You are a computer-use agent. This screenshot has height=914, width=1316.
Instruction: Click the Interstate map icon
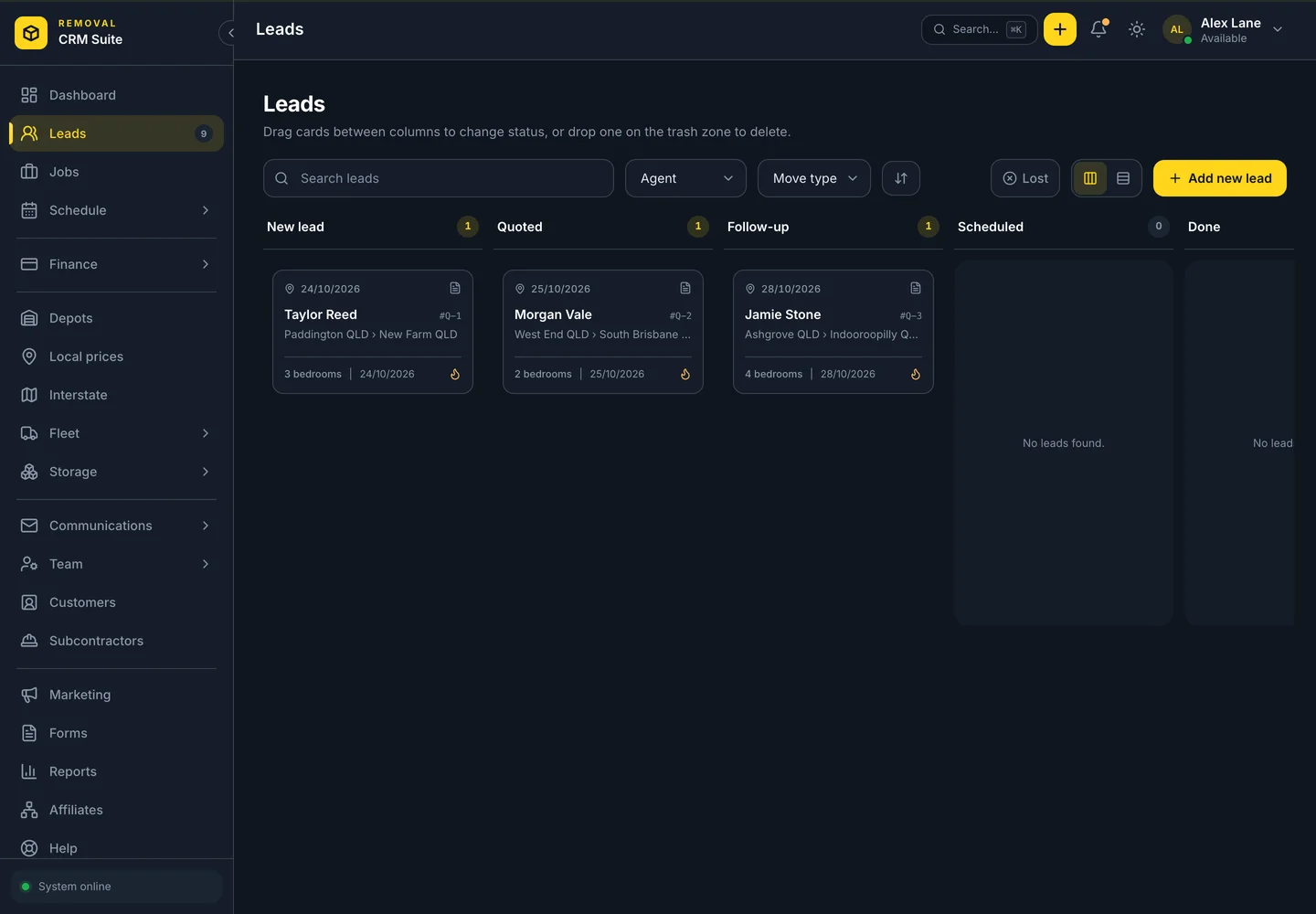[x=29, y=395]
